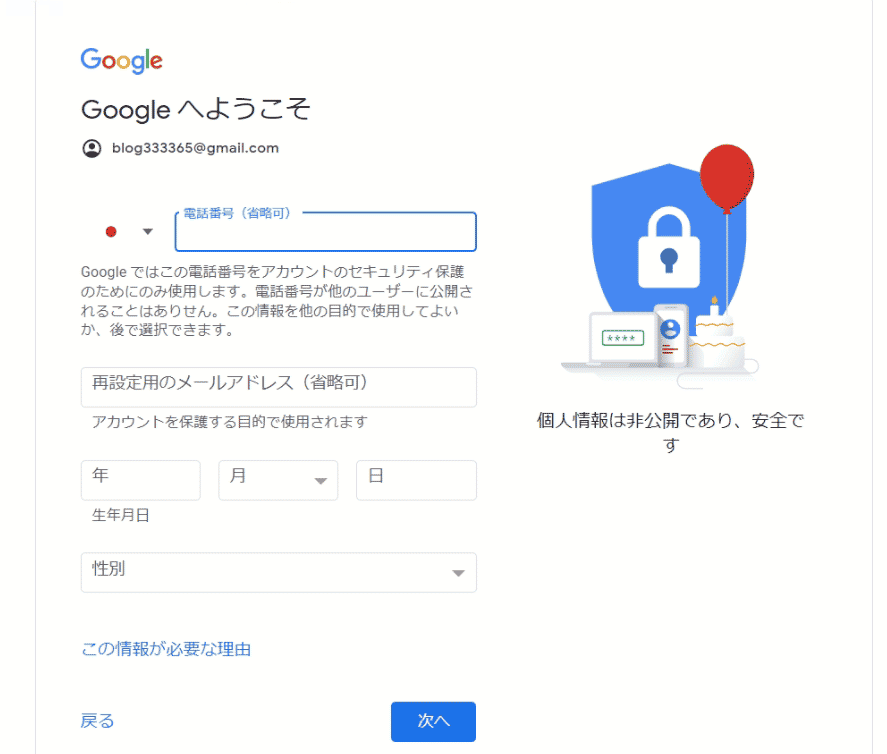887x754 pixels.
Task: Click the 再設定用のメールアドレス recovery email field
Action: point(278,387)
